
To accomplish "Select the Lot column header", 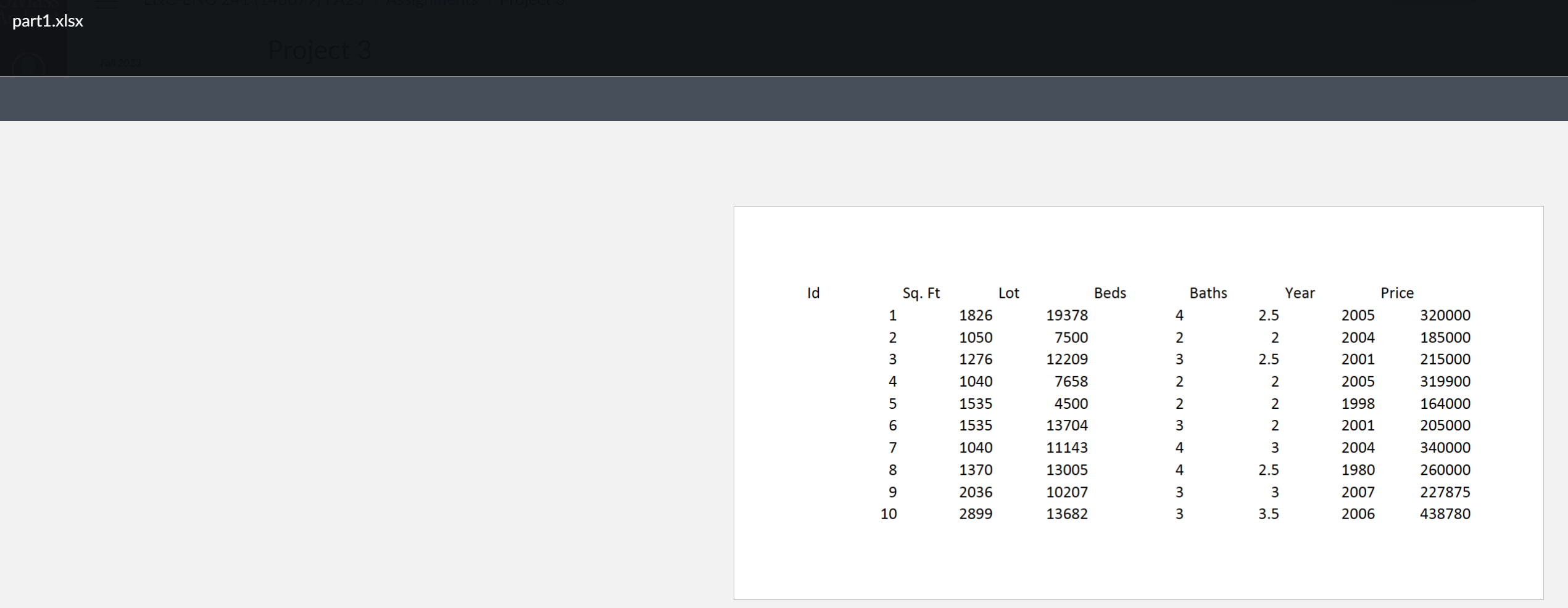I will pos(1008,293).
